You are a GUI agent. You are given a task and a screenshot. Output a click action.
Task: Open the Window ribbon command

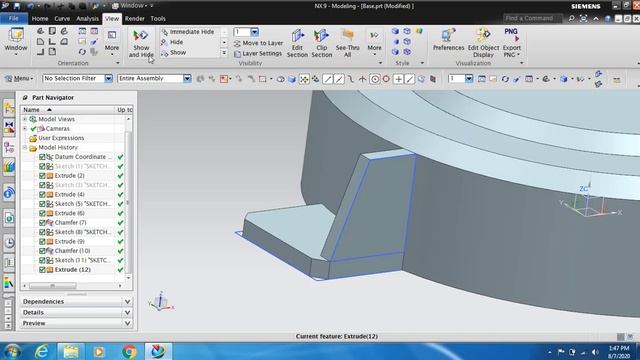click(x=16, y=40)
